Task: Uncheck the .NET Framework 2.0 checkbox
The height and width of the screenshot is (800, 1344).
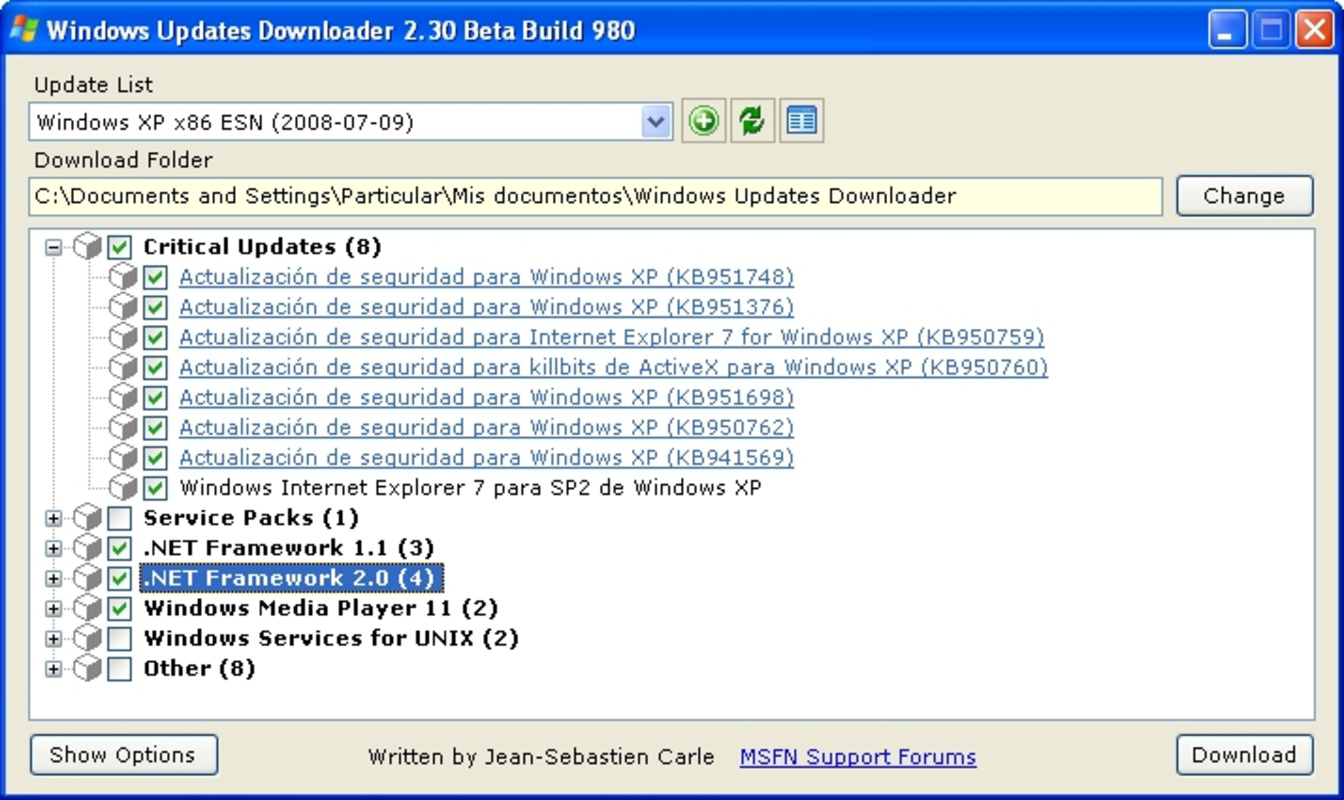Action: (x=119, y=578)
